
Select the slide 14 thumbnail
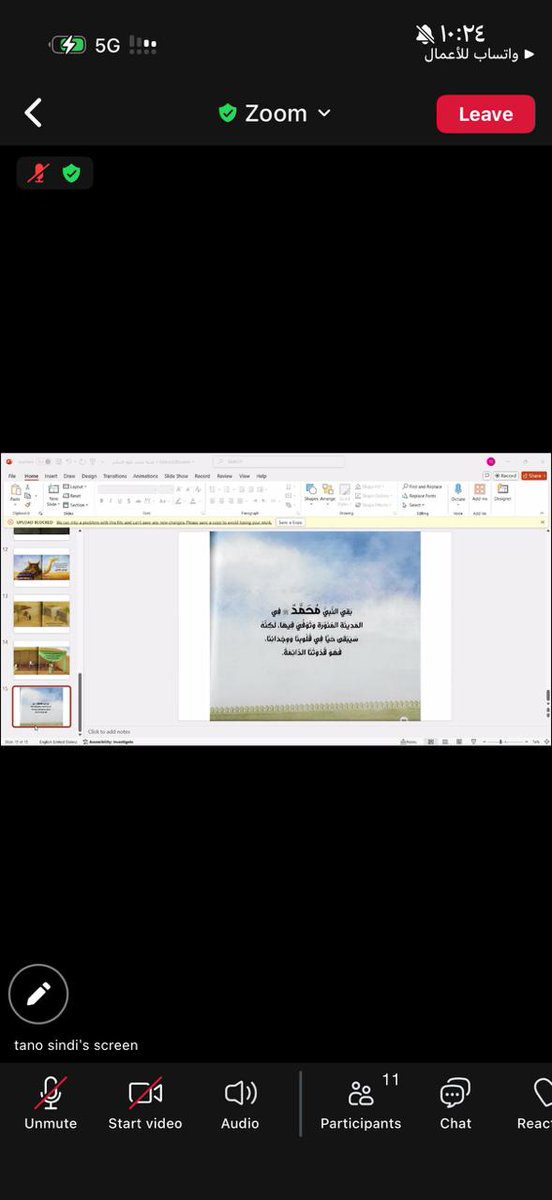coord(41,659)
